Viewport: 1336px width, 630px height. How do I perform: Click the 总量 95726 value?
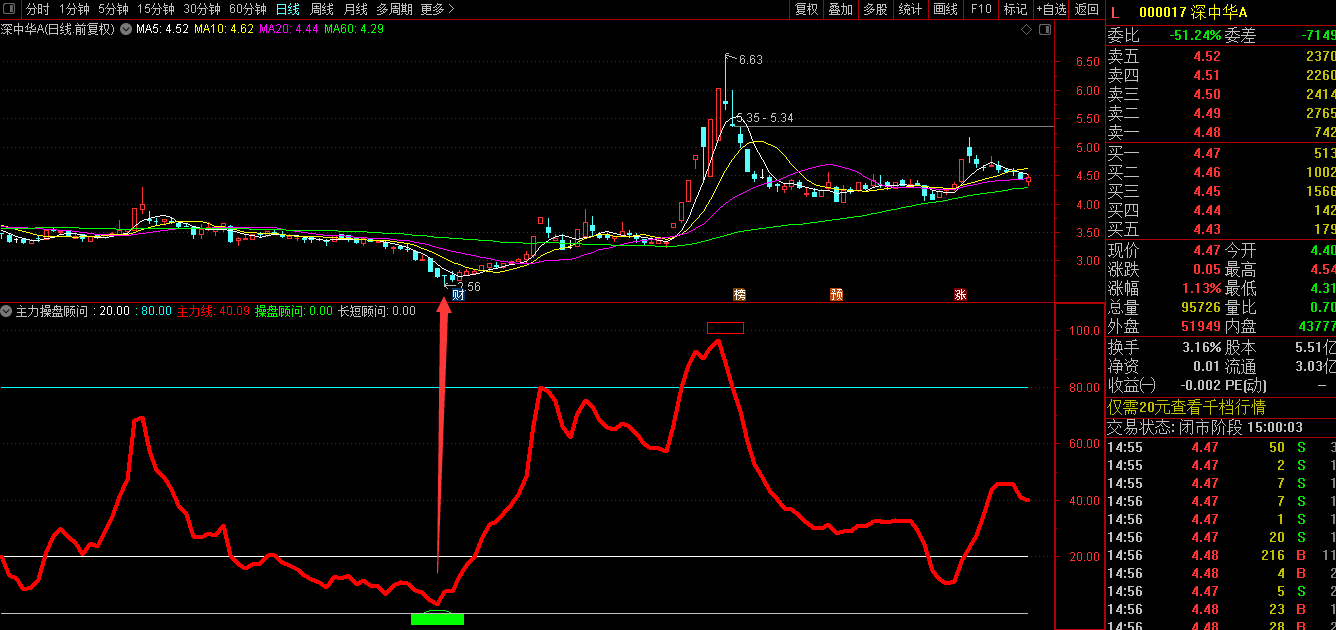click(x=1199, y=308)
